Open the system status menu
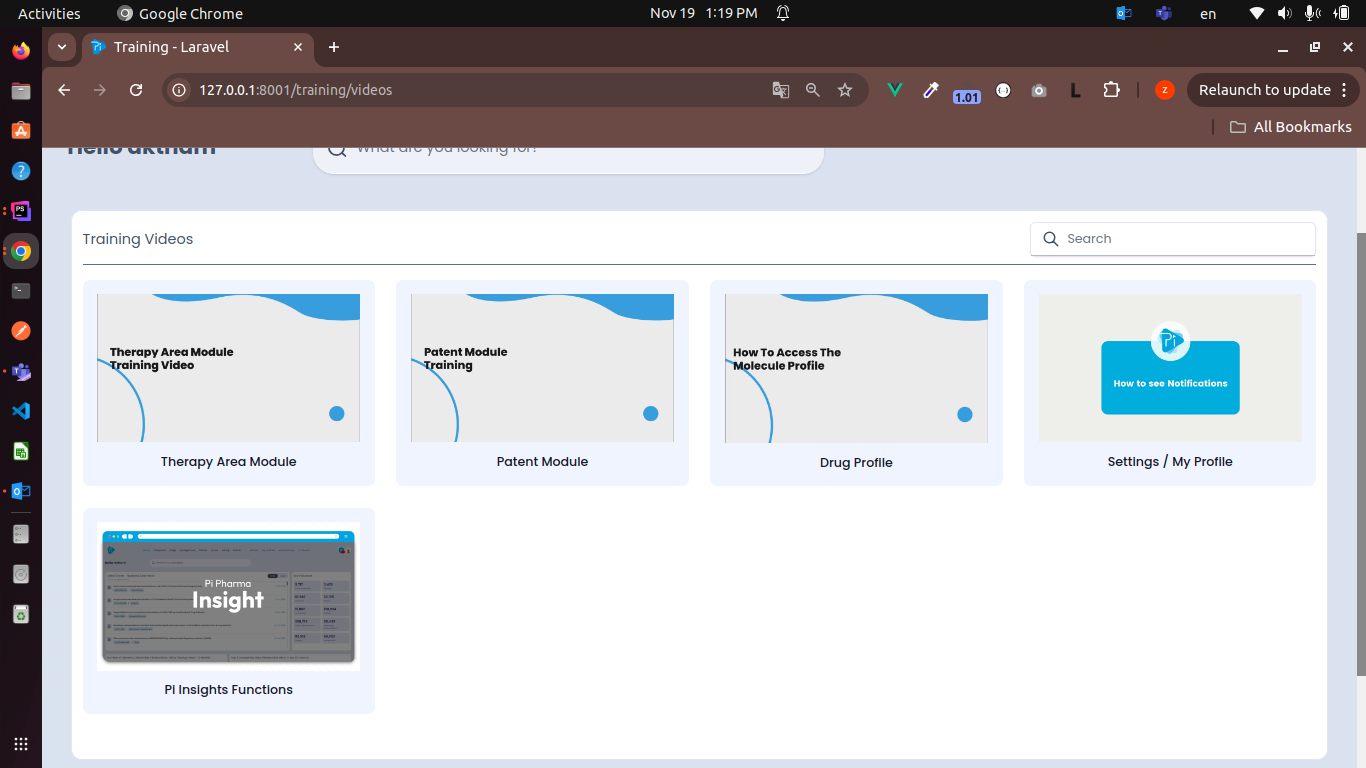 tap(1299, 13)
